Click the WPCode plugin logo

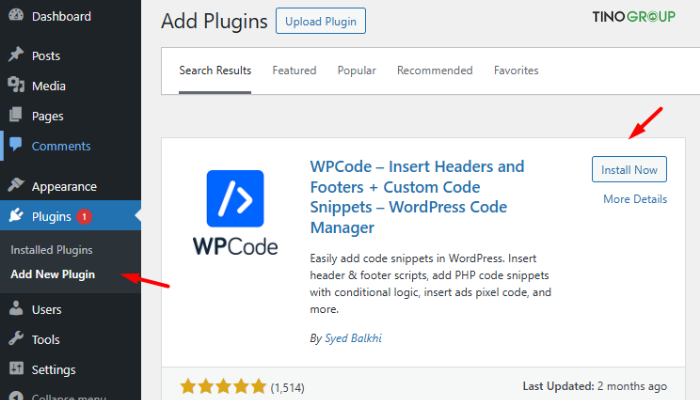click(x=235, y=212)
